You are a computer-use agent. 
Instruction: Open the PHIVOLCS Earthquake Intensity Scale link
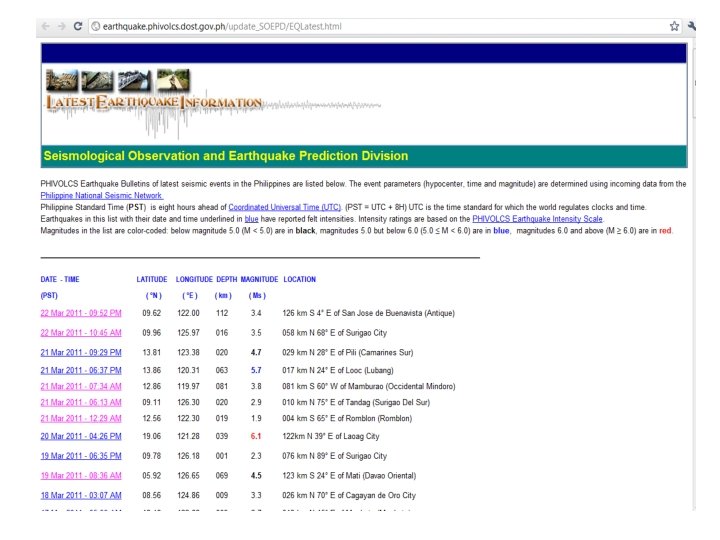(x=537, y=219)
